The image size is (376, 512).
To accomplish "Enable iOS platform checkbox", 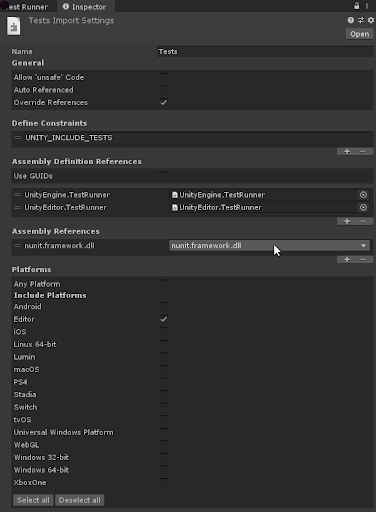I will click(164, 332).
